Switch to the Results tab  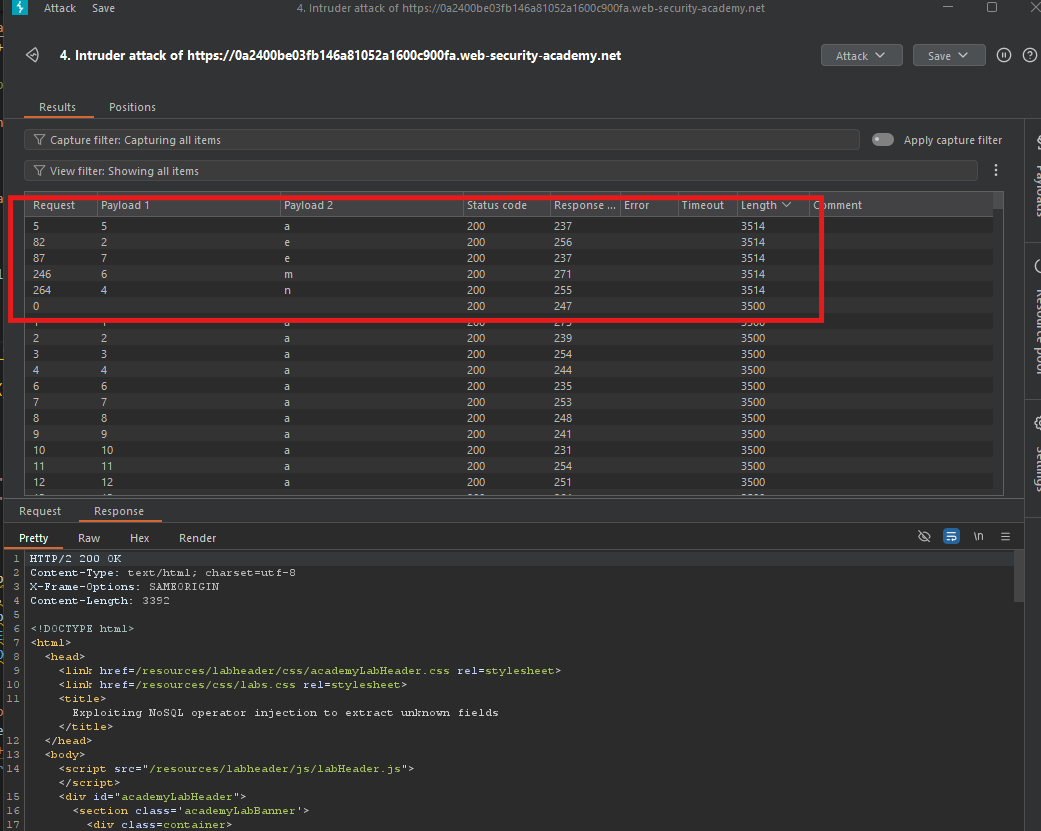[57, 107]
